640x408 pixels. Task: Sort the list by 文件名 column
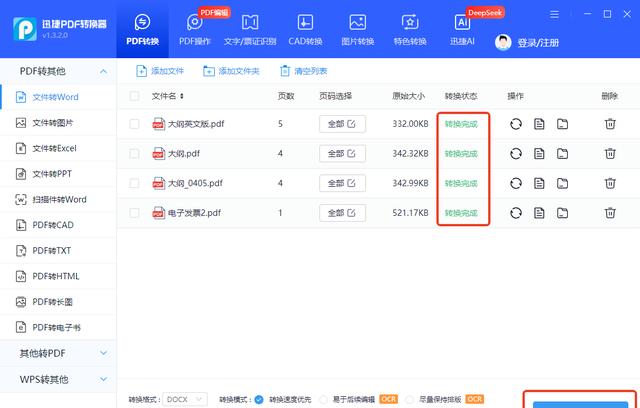pyautogui.click(x=168, y=96)
